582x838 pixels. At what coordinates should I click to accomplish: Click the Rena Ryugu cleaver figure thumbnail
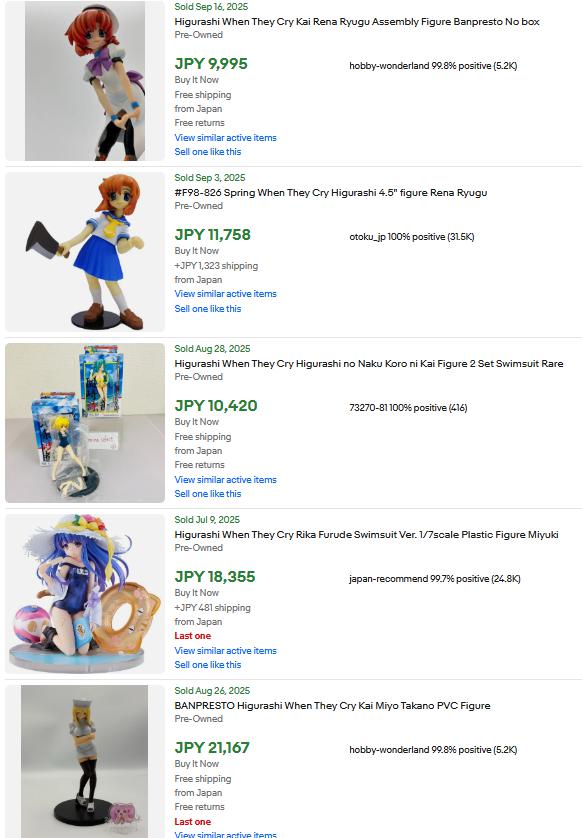pyautogui.click(x=85, y=252)
